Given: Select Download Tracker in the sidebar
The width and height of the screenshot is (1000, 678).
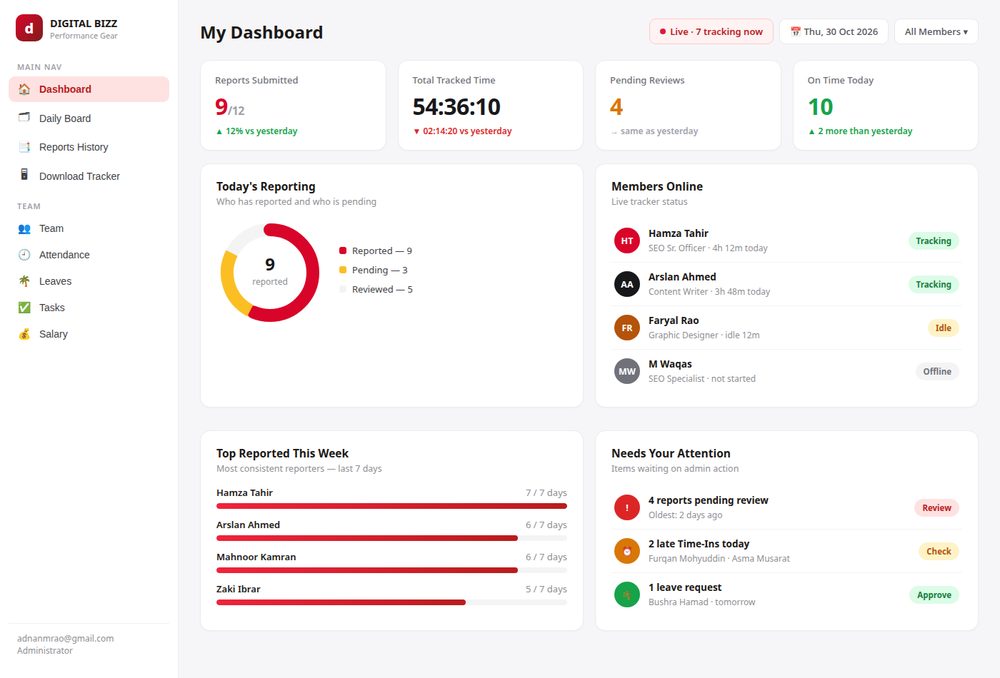Looking at the screenshot, I should point(89,176).
